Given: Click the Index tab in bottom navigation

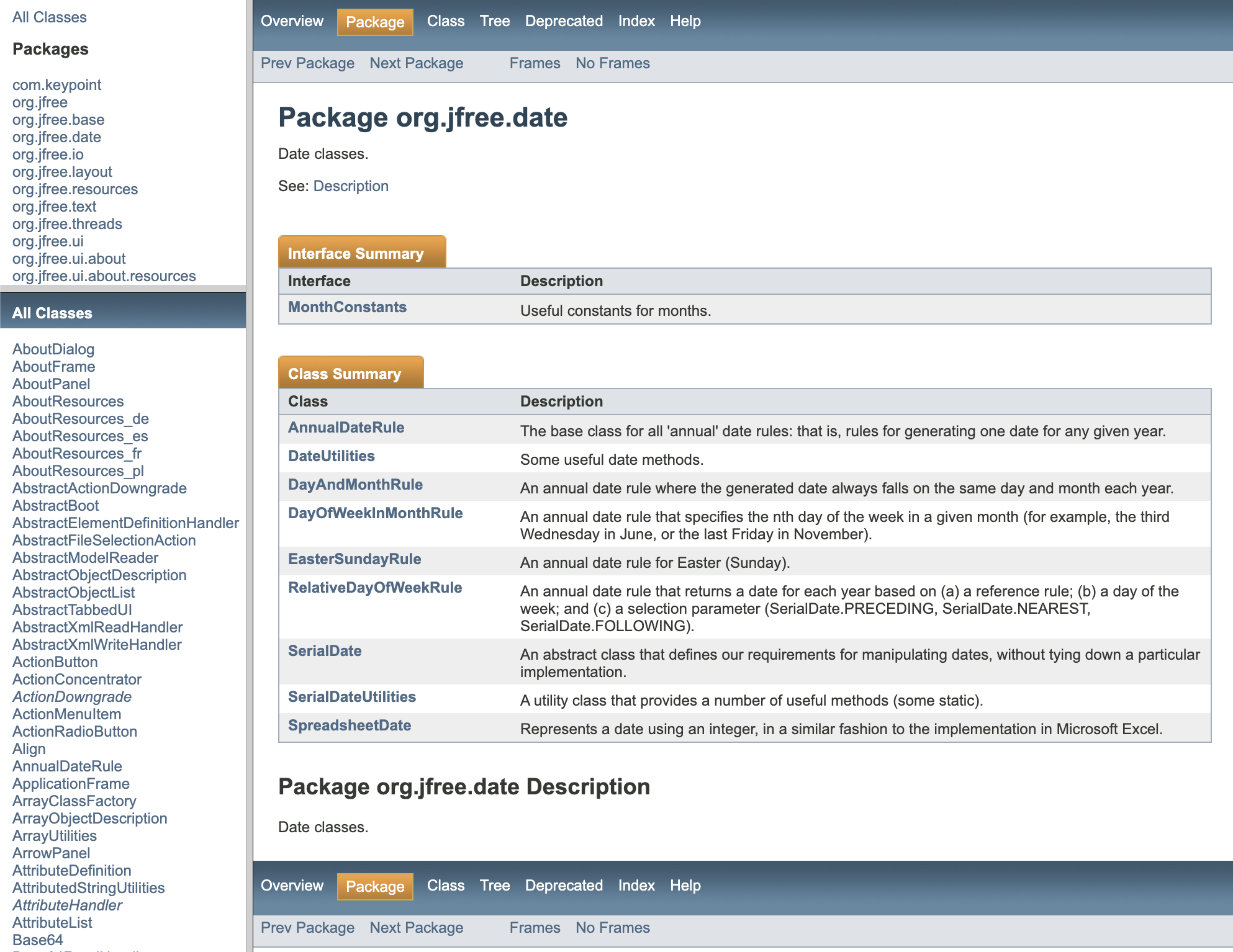Looking at the screenshot, I should pos(636,886).
